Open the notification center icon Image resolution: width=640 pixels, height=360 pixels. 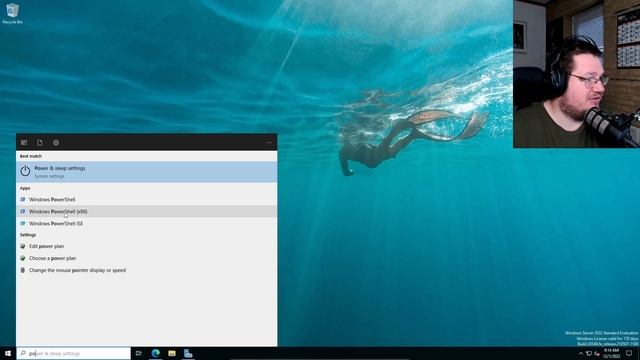pos(629,353)
